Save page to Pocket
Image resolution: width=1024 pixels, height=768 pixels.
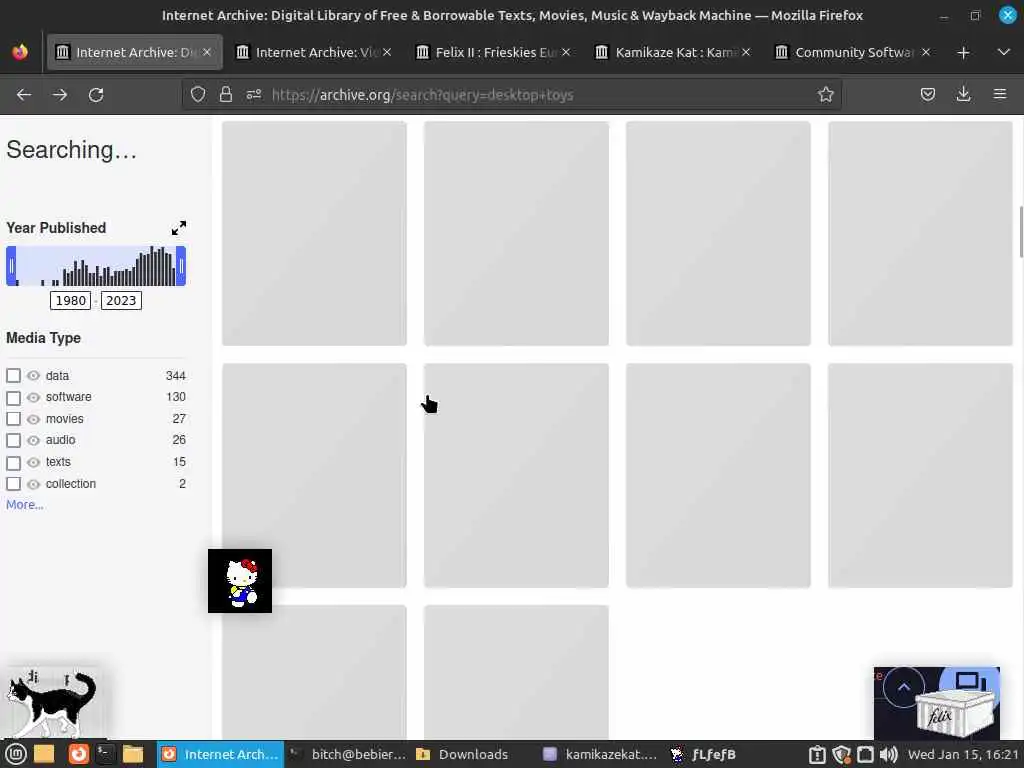927,95
